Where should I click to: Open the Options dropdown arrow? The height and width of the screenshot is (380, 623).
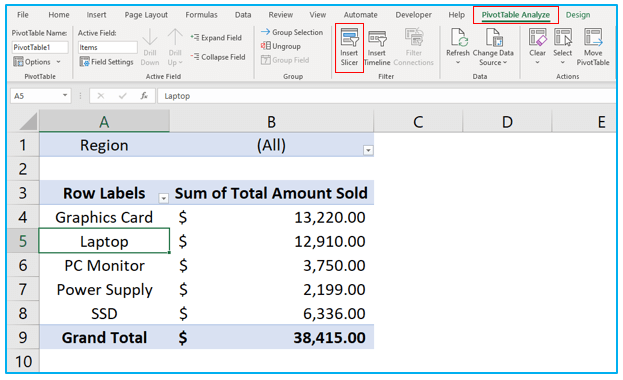(x=58, y=62)
